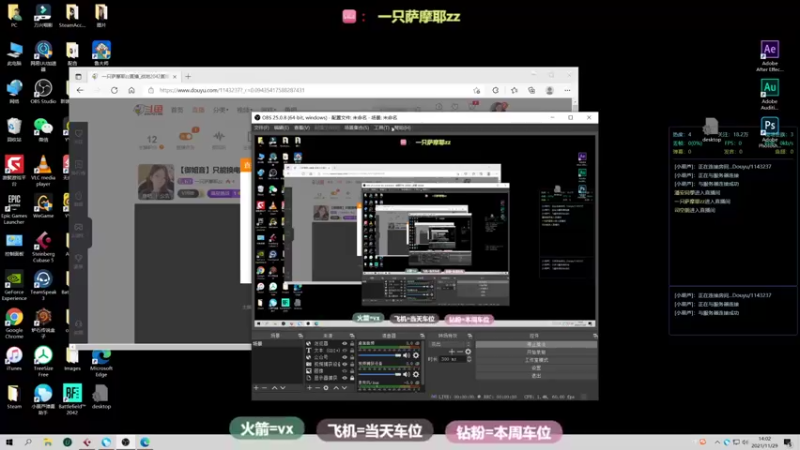Screen dimensions: 800x450
Task: Click Exit (退出) button in OBS controls
Action: pyautogui.click(x=536, y=376)
